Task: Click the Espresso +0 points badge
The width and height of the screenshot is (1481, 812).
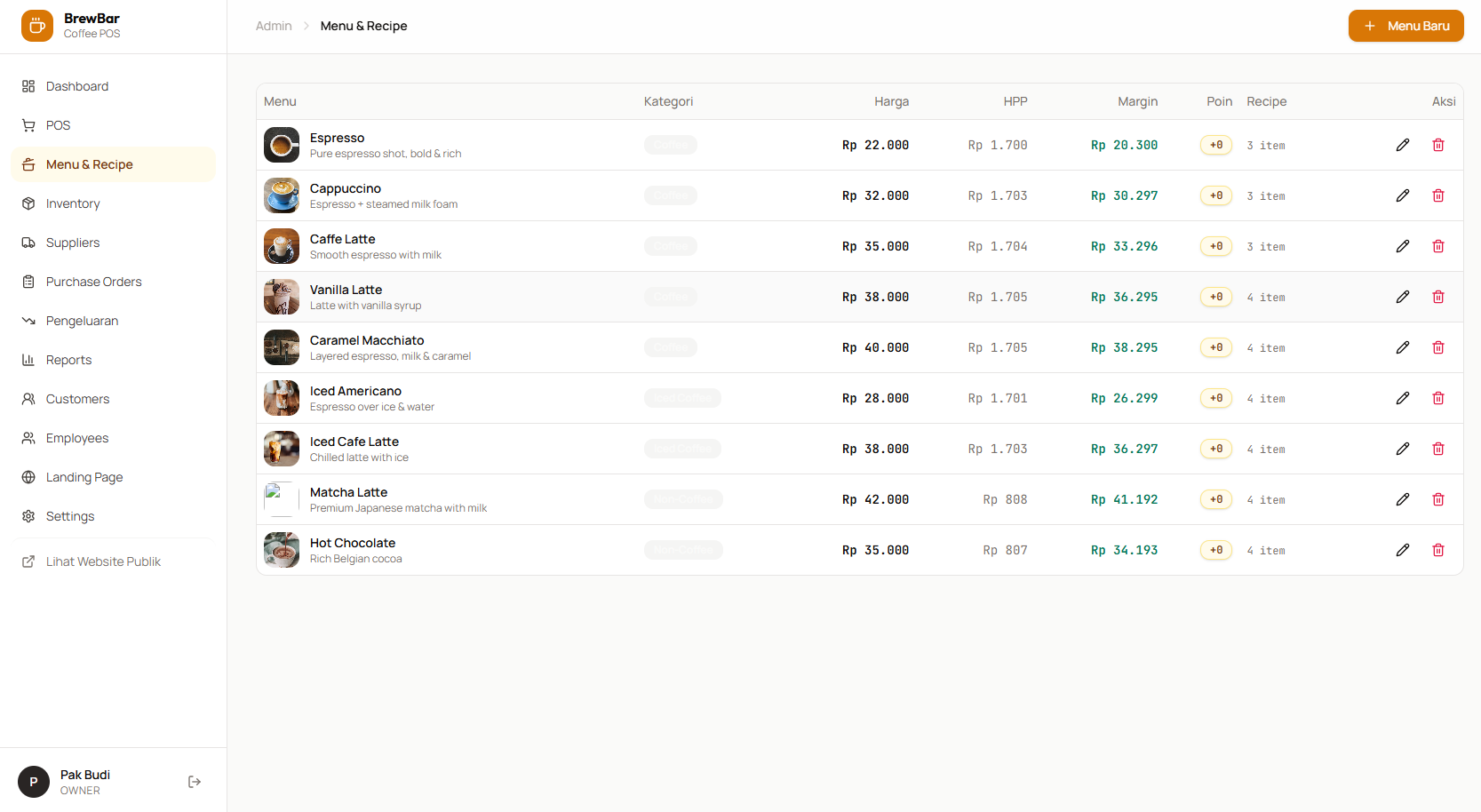Action: tap(1216, 145)
